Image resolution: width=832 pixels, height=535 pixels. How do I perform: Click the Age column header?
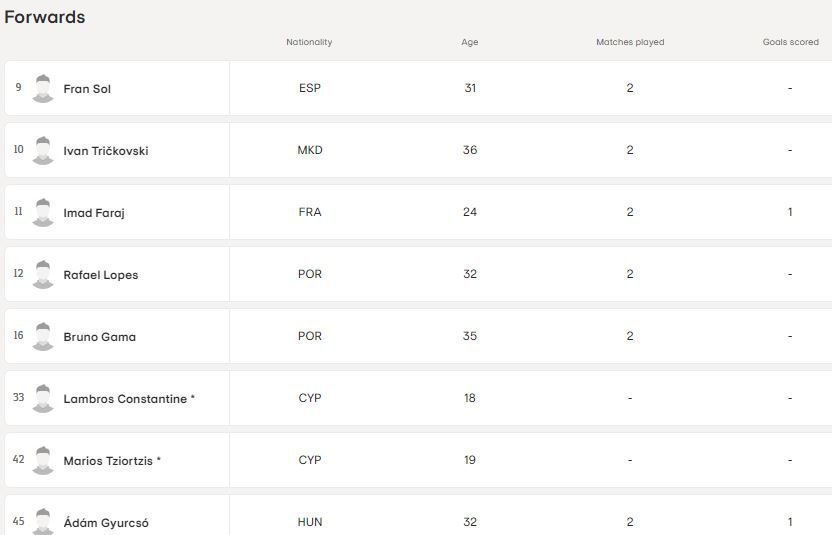pyautogui.click(x=470, y=42)
